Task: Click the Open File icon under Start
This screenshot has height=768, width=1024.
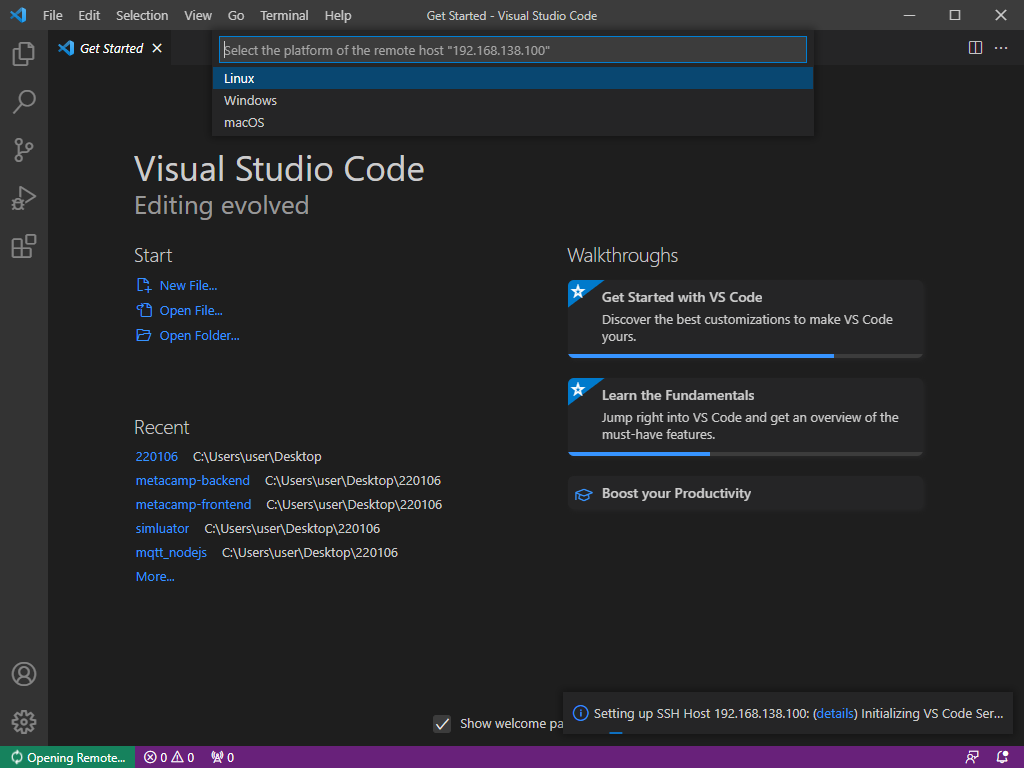Action: [x=144, y=310]
